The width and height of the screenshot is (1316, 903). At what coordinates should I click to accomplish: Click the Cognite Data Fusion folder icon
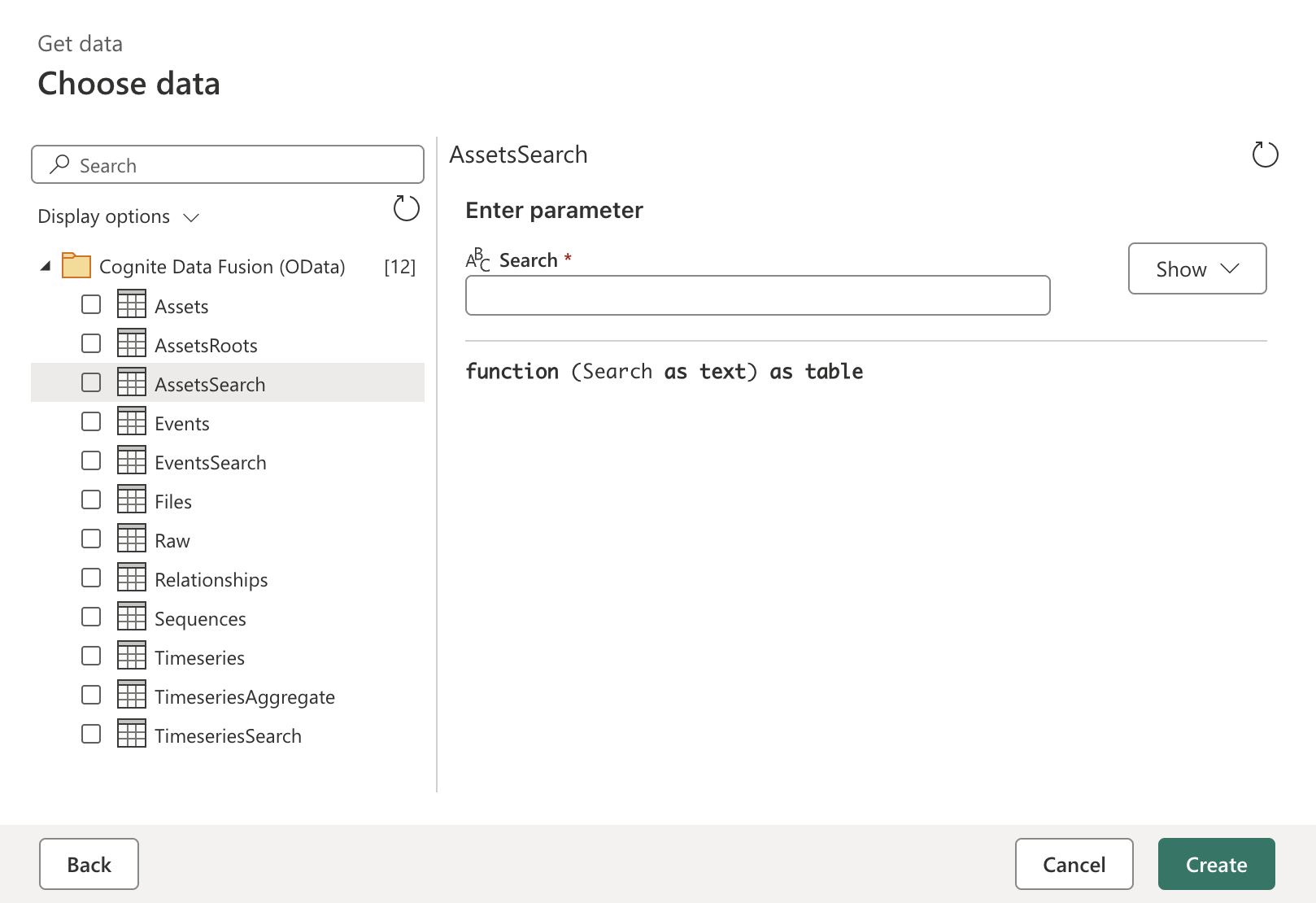[76, 266]
